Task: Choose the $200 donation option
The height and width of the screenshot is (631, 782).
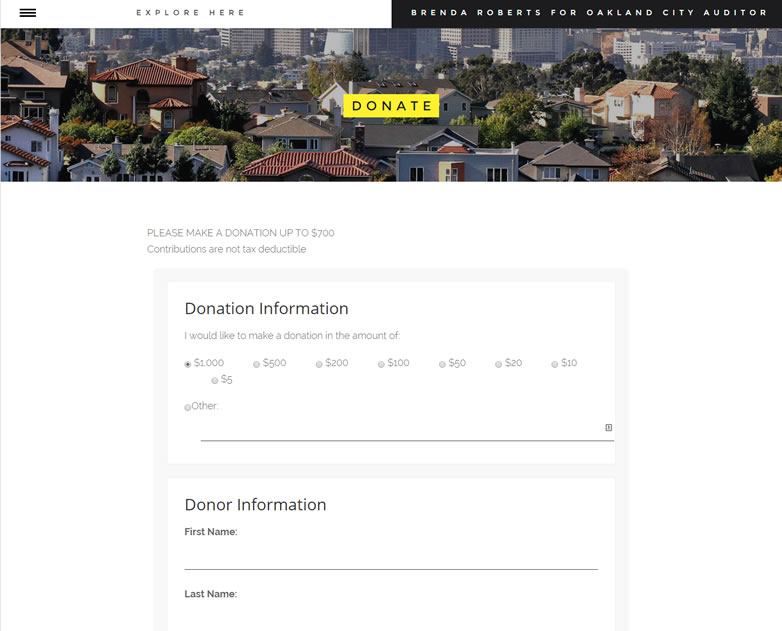Action: (319, 364)
